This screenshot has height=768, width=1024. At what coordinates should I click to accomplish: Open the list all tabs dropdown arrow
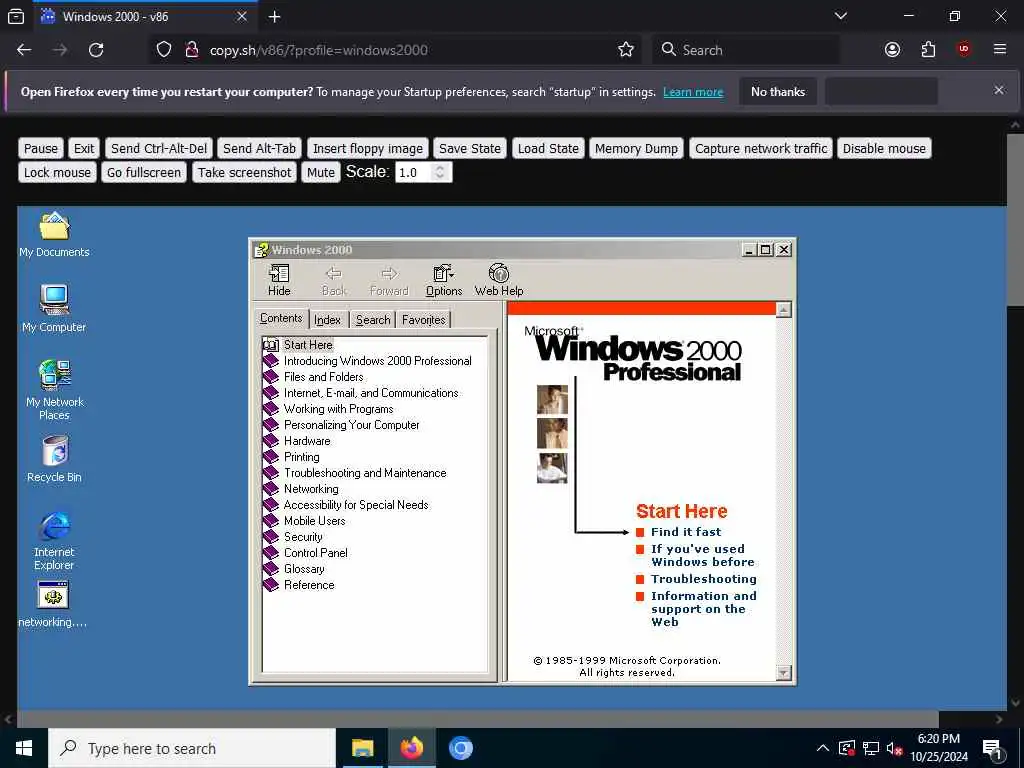[x=840, y=16]
